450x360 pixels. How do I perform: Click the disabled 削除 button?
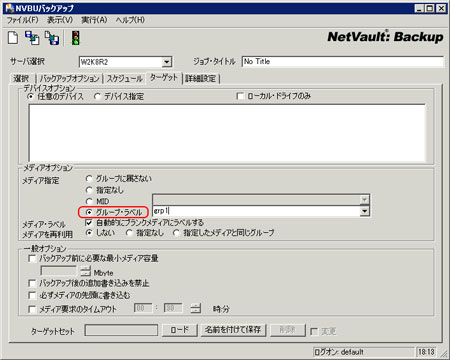point(287,330)
